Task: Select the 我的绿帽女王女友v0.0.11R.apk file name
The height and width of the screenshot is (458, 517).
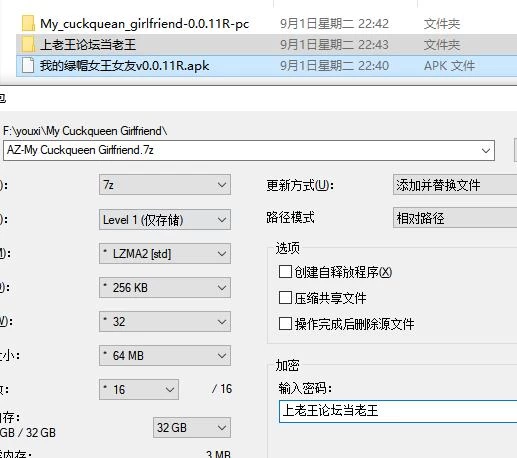Action: coord(125,66)
